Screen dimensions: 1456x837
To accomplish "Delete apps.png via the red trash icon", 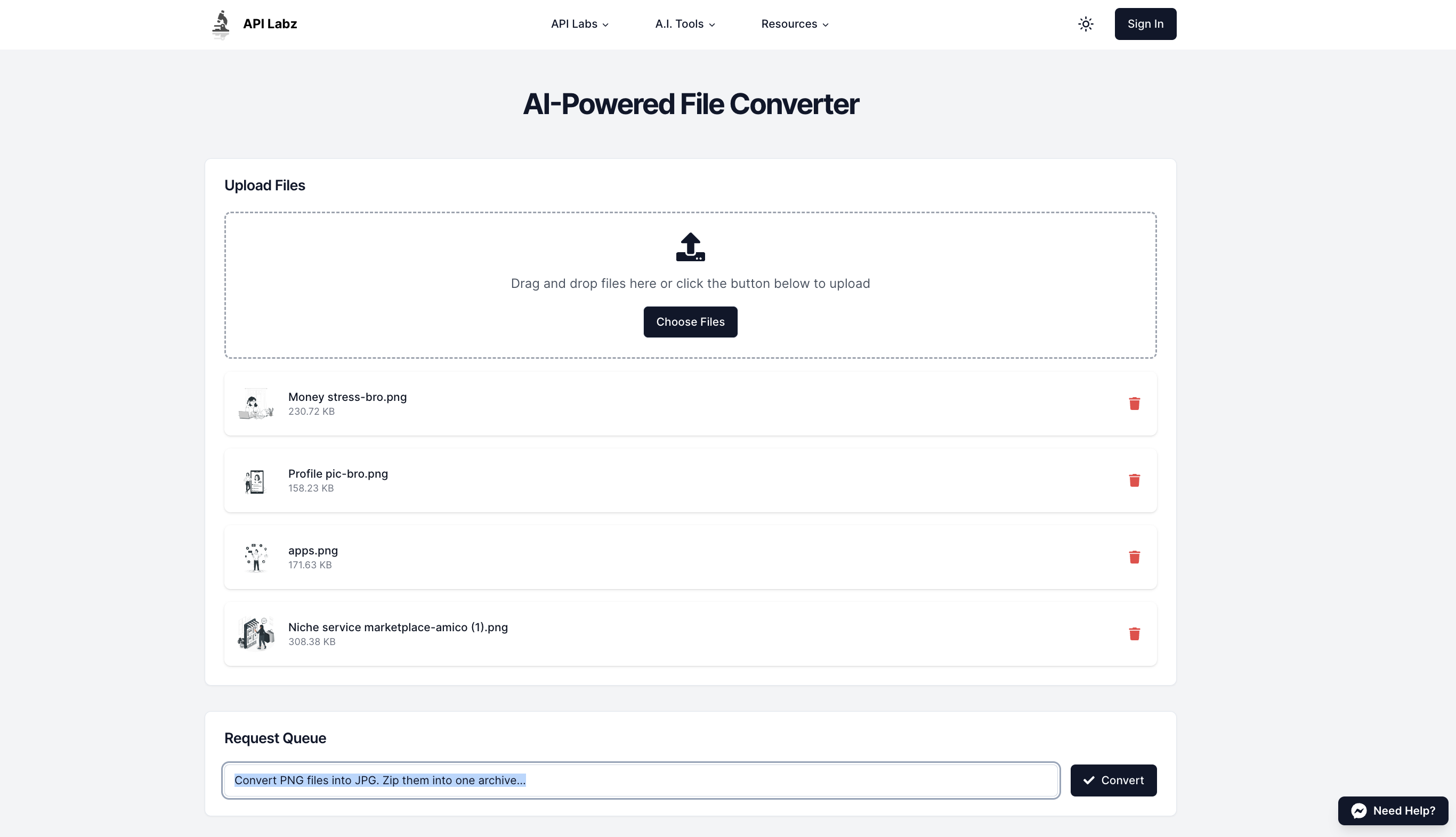I will [x=1134, y=557].
